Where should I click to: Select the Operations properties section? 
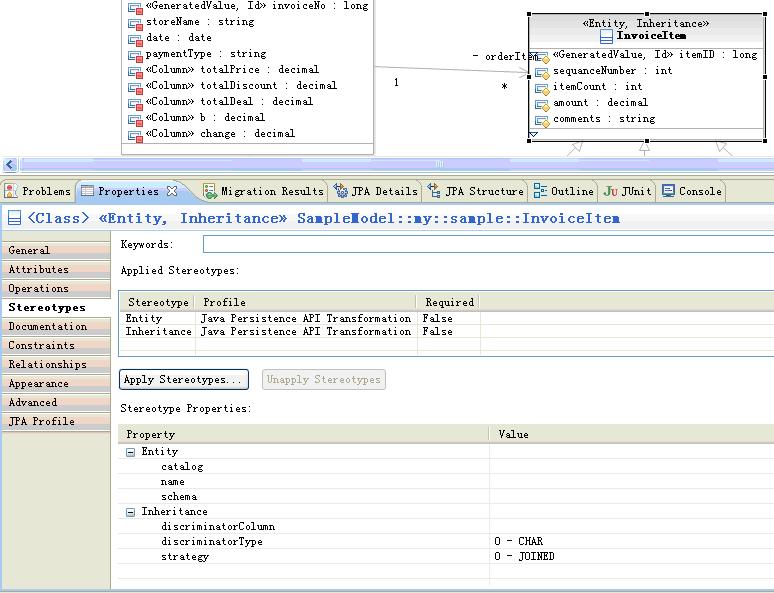point(56,288)
